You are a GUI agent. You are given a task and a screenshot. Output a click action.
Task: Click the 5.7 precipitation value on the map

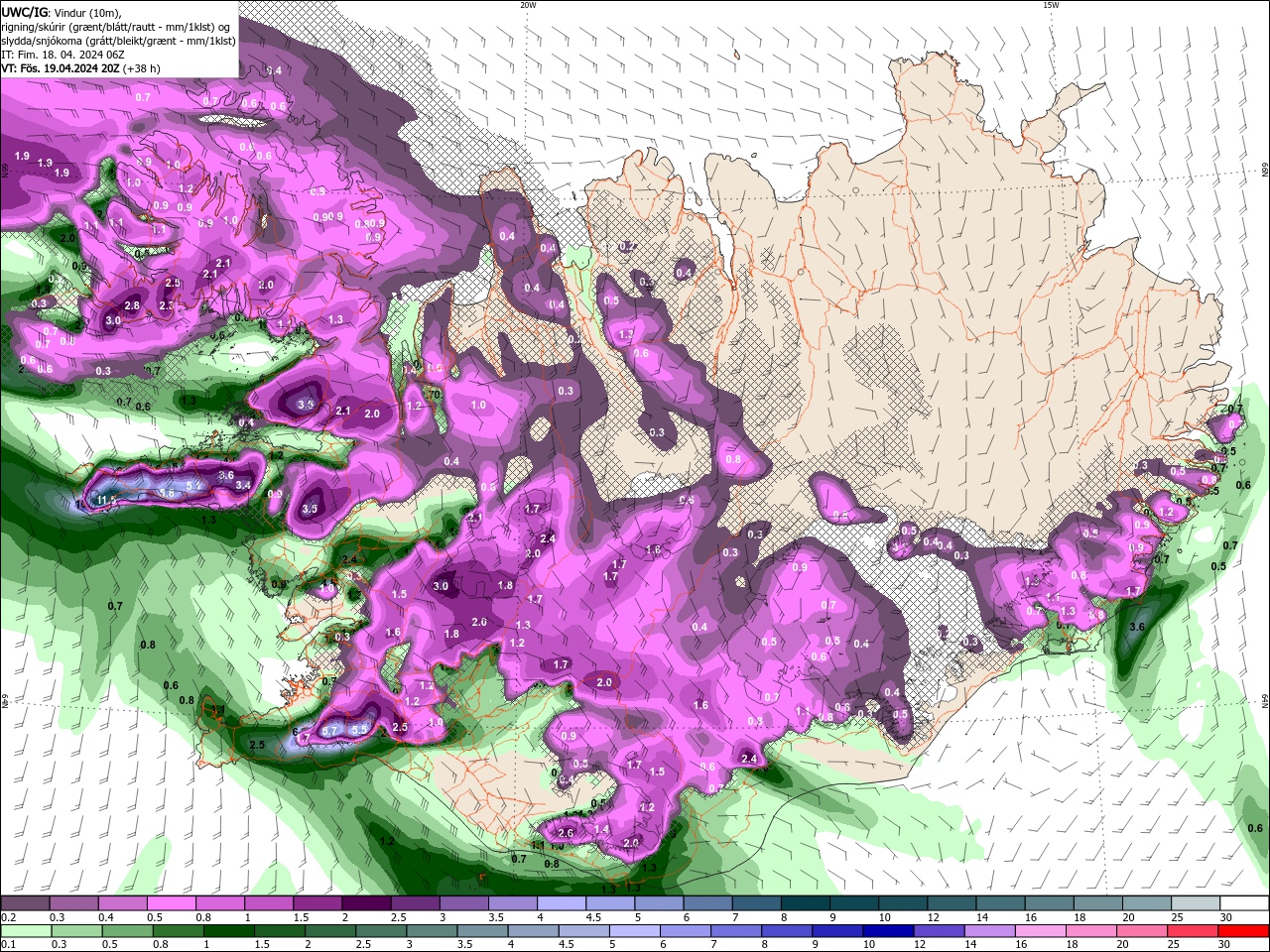[x=331, y=730]
